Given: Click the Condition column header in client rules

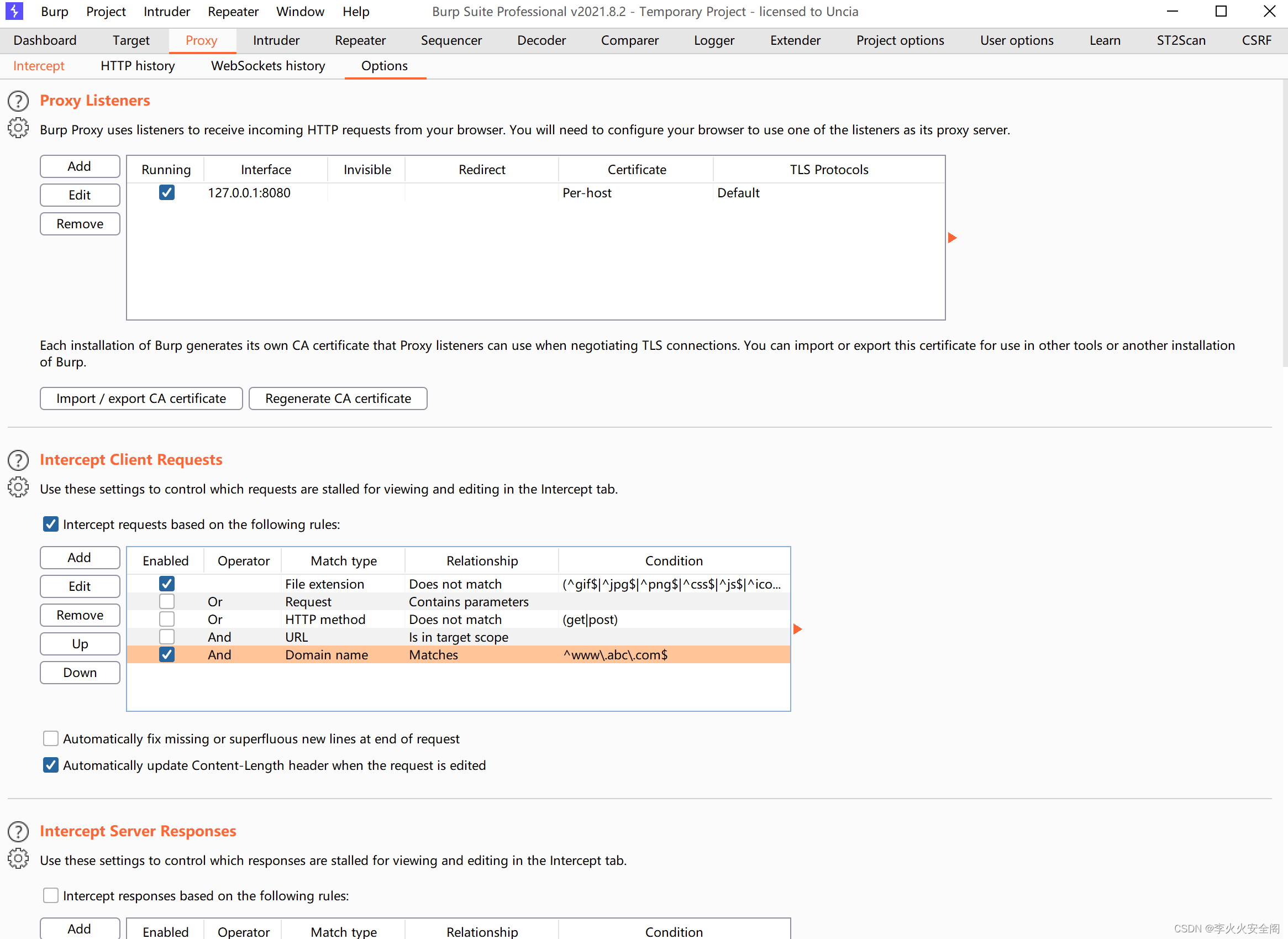Looking at the screenshot, I should pos(674,561).
